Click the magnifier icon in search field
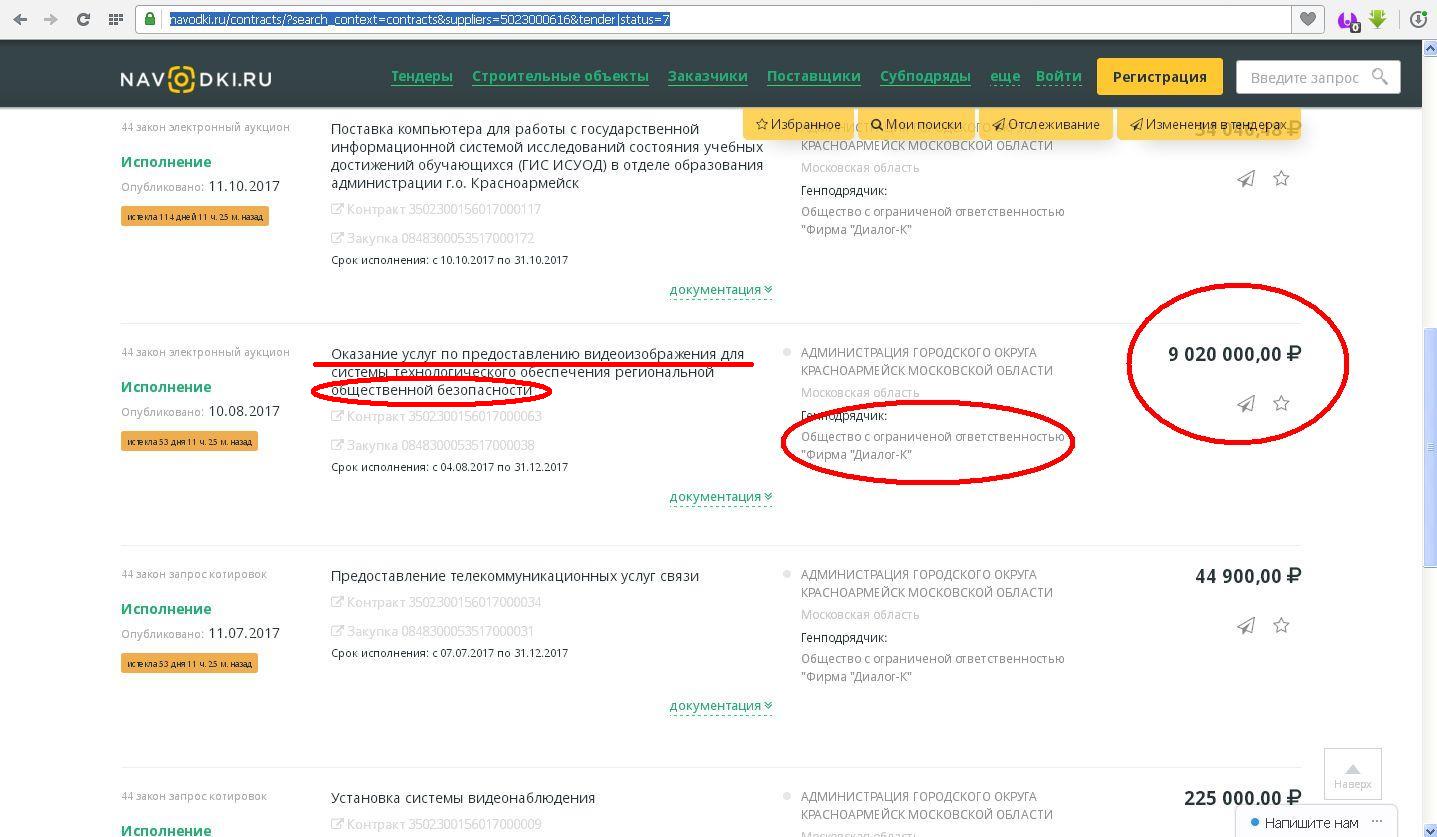This screenshot has height=837, width=1437. [1380, 77]
